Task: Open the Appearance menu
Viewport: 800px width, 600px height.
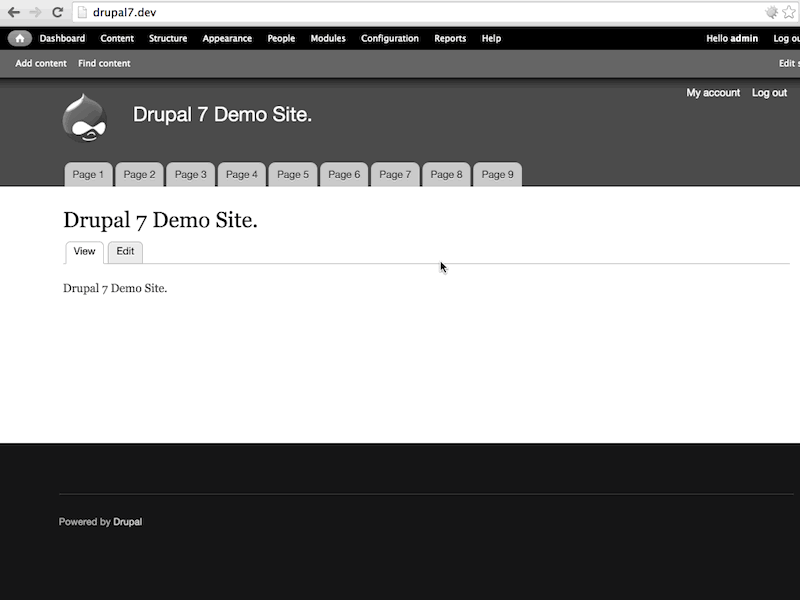Action: [227, 38]
